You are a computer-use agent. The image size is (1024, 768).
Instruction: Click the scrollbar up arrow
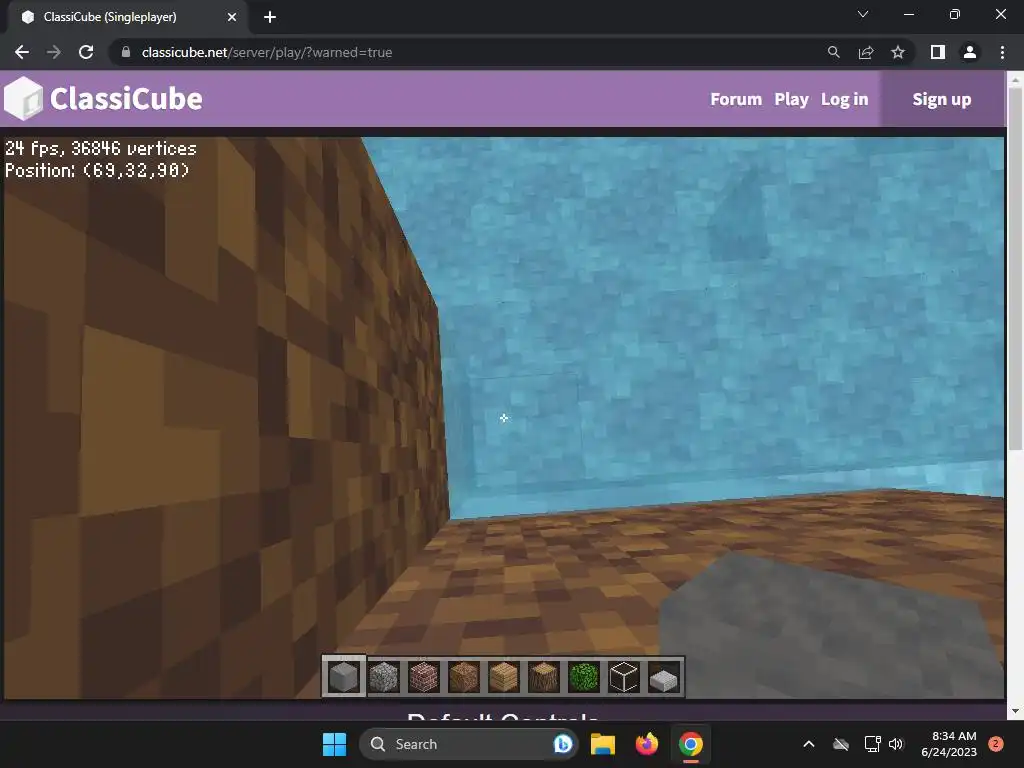point(1016,79)
